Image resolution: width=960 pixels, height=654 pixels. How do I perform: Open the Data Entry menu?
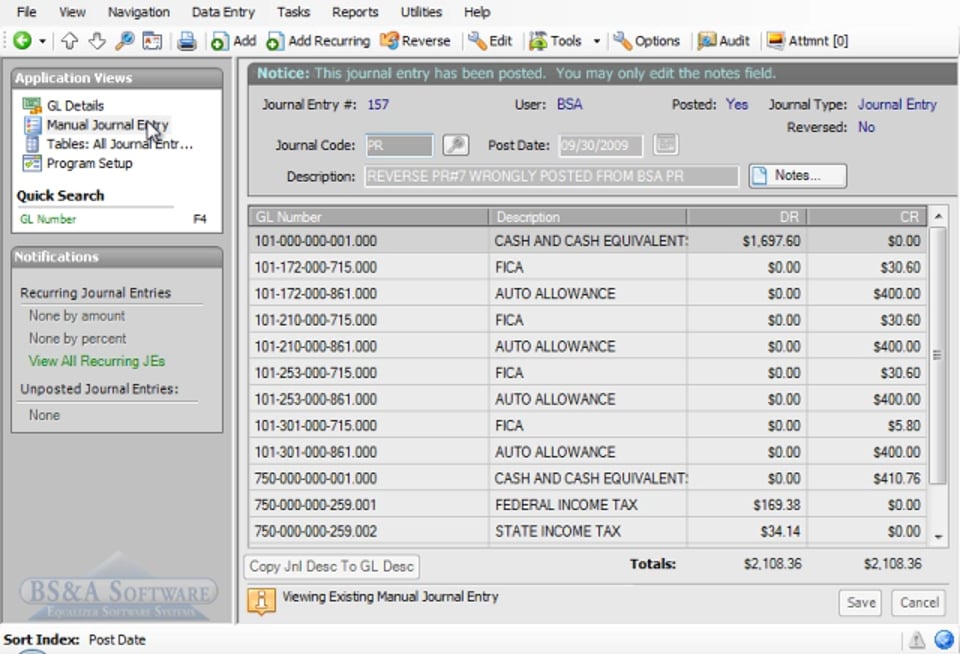point(223,12)
